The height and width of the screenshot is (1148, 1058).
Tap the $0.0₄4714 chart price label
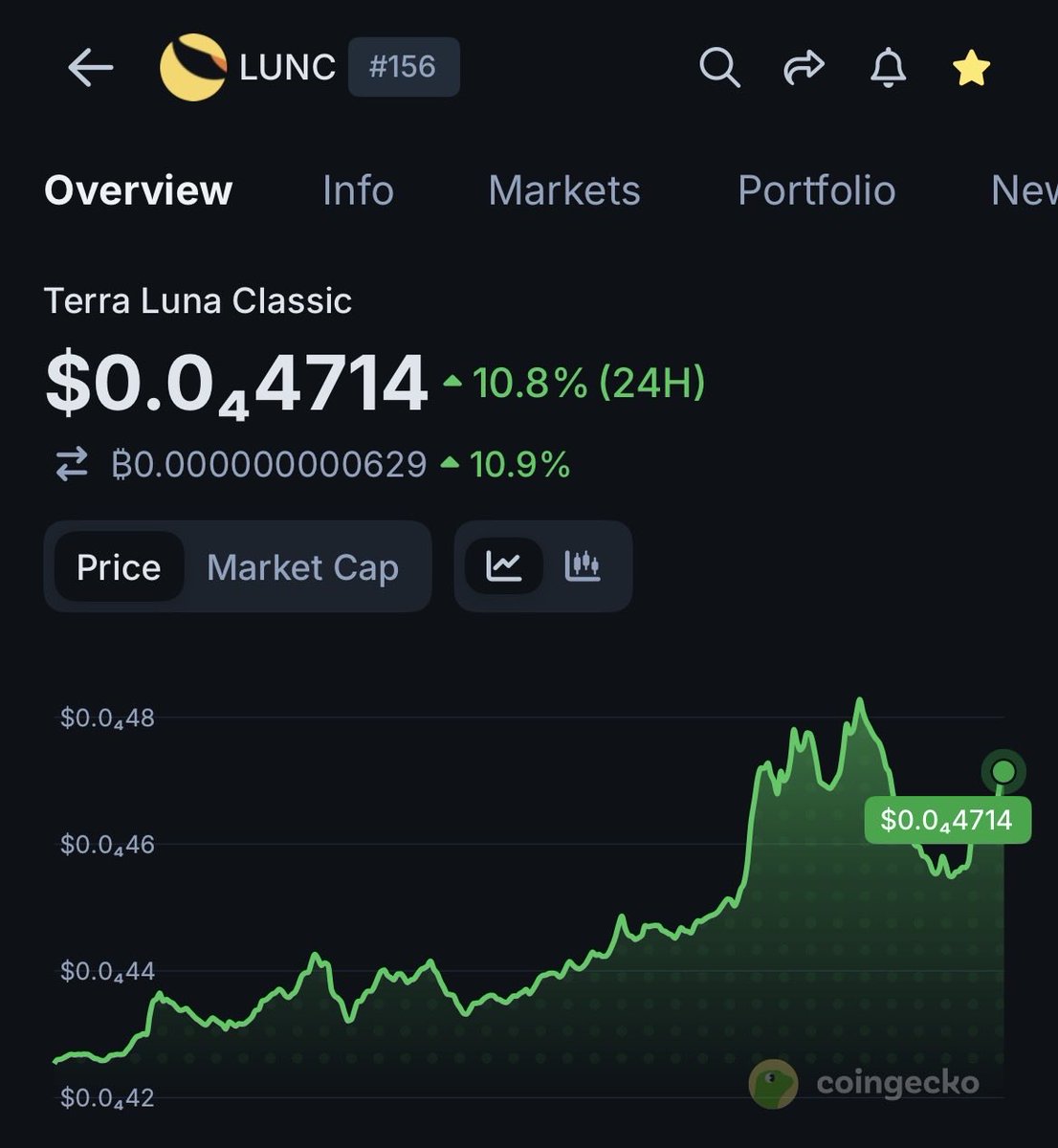946,820
